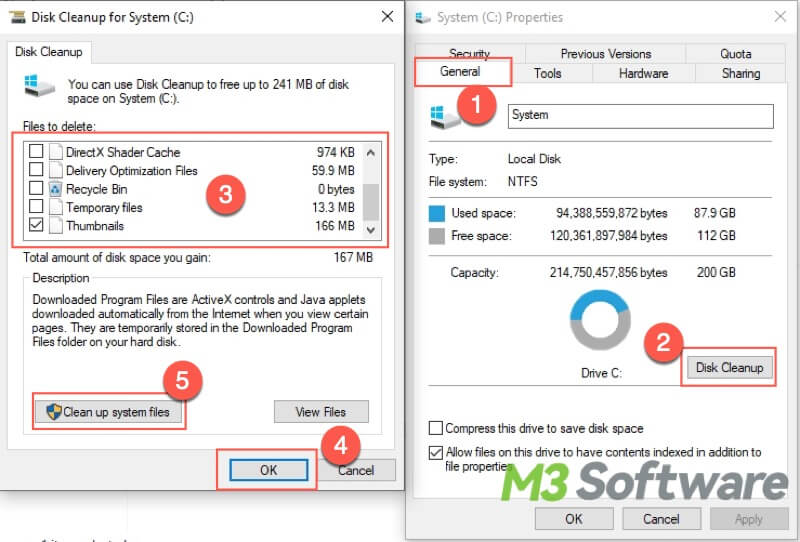Click the Local Disk type value

(x=534, y=159)
